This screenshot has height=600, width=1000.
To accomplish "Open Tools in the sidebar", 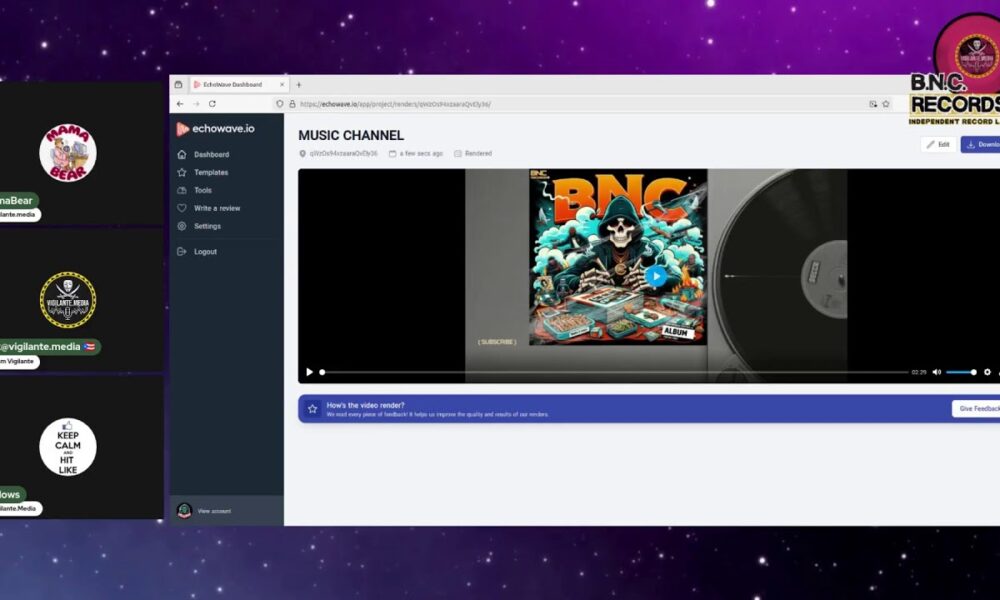I will click(x=202, y=190).
